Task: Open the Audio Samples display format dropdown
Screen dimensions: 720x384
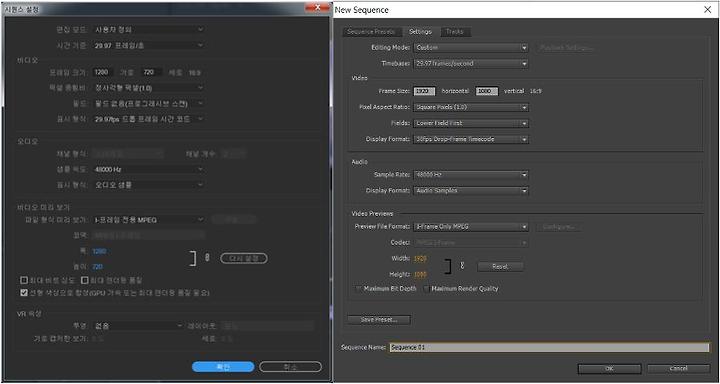Action: point(471,191)
